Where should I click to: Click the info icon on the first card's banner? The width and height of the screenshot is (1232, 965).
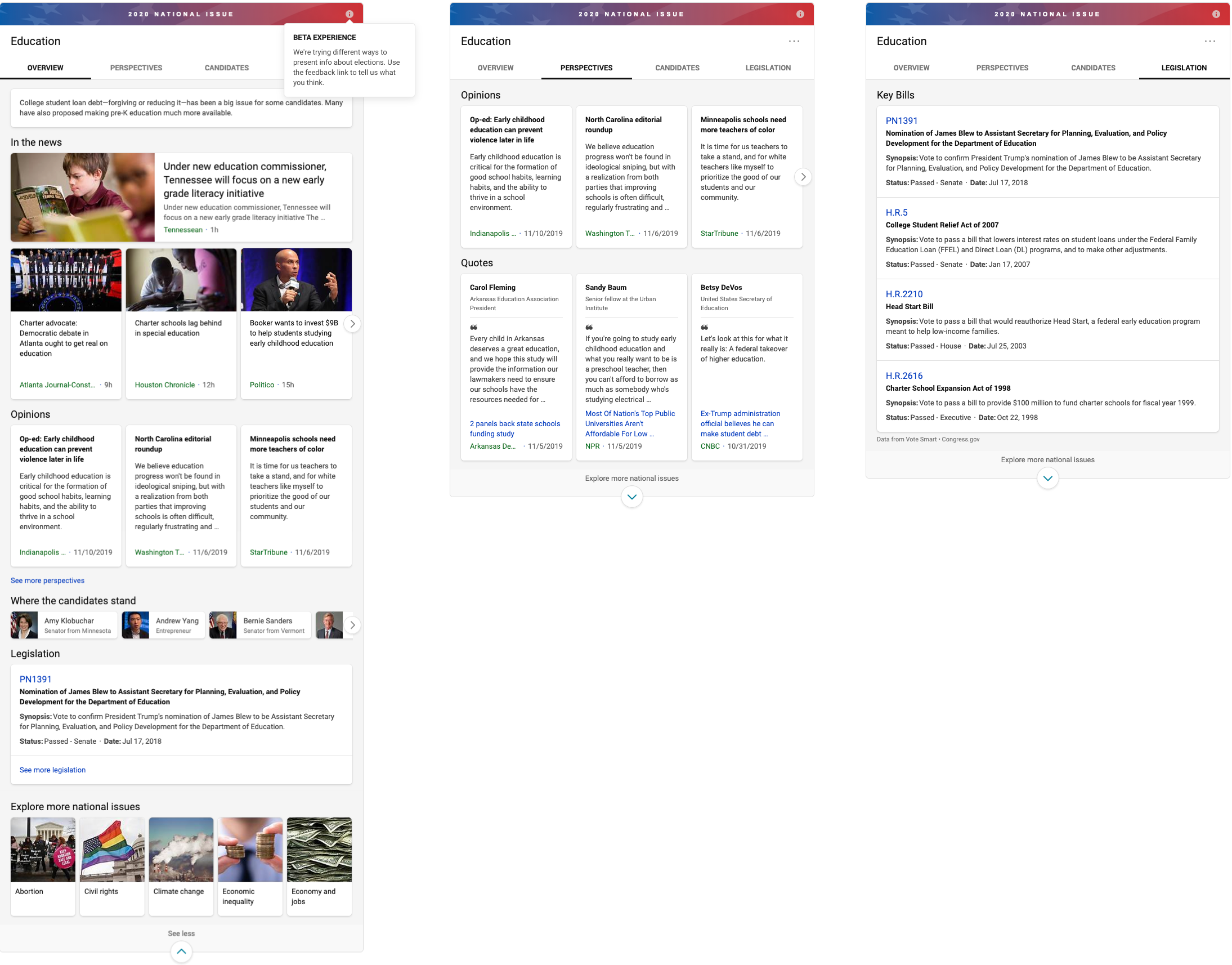tap(350, 14)
